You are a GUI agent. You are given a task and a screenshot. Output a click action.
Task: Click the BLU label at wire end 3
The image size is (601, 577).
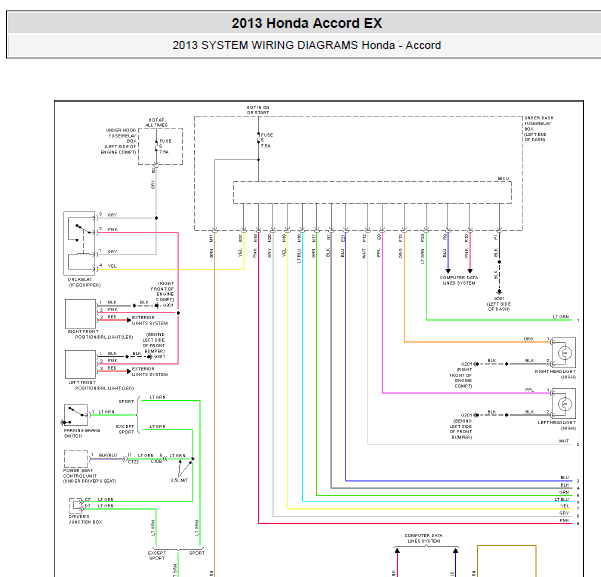click(x=565, y=478)
